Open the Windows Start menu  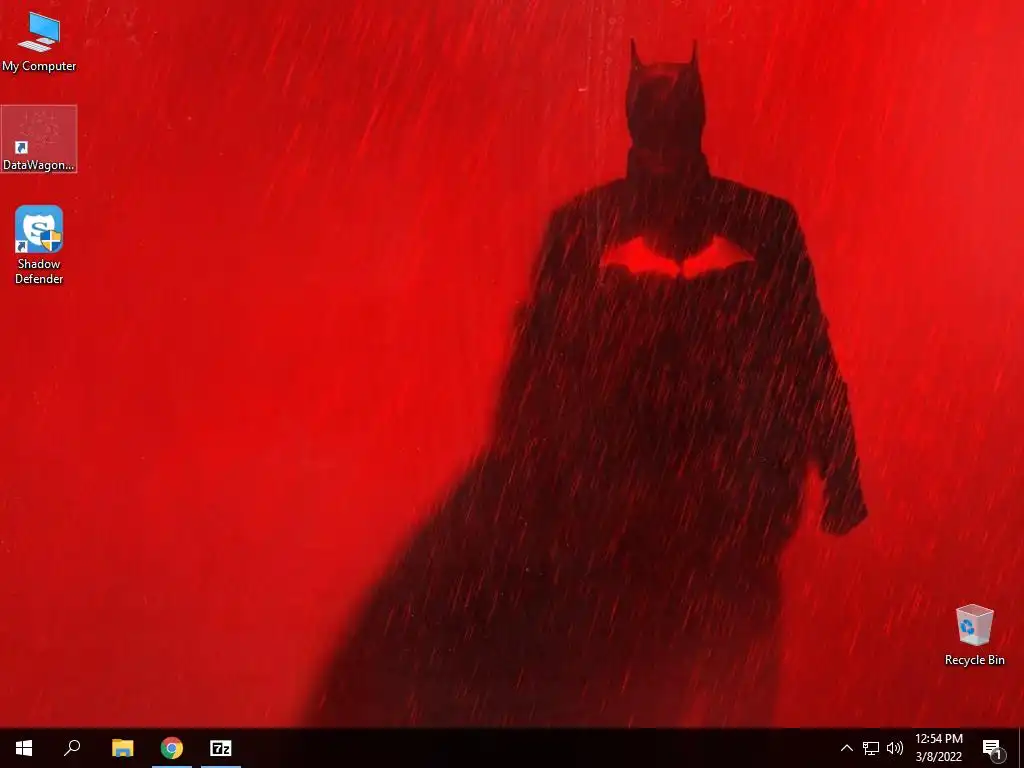click(x=24, y=748)
